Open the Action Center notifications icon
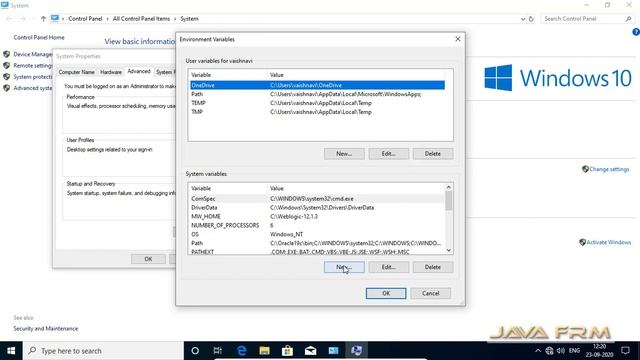This screenshot has width=640, height=360. pos(625,351)
